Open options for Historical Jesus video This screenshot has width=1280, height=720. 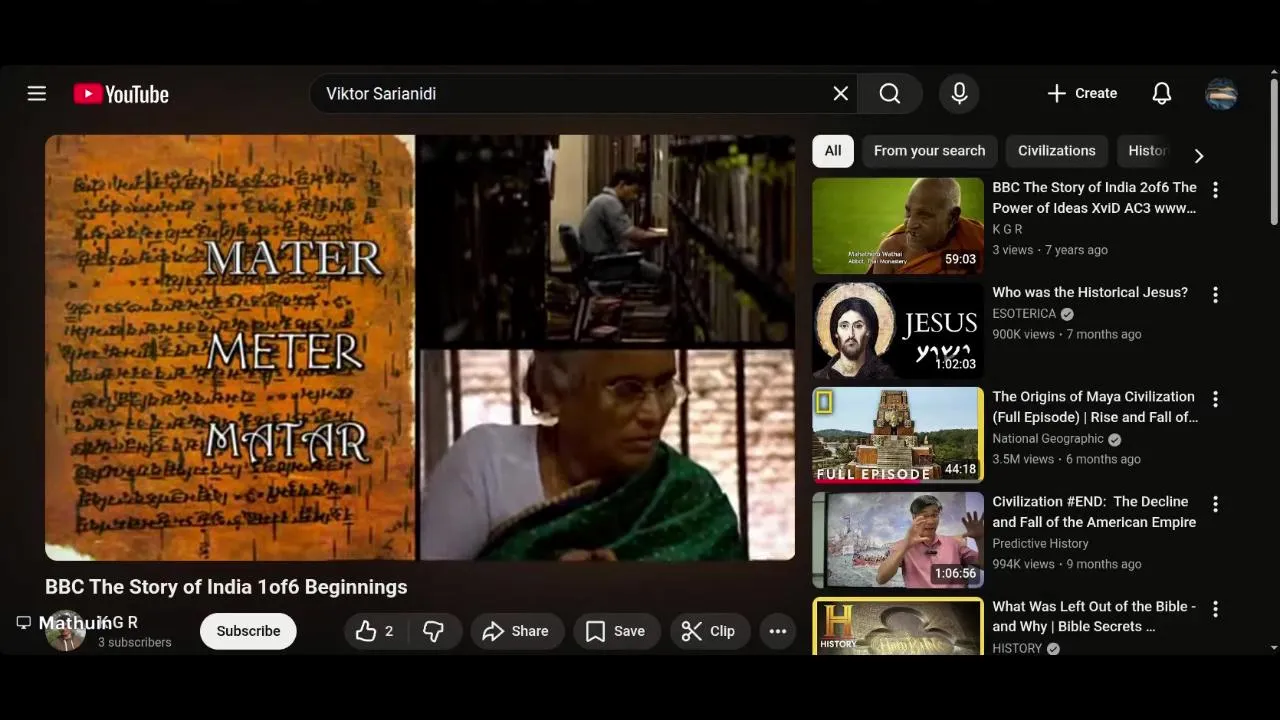[x=1215, y=295]
